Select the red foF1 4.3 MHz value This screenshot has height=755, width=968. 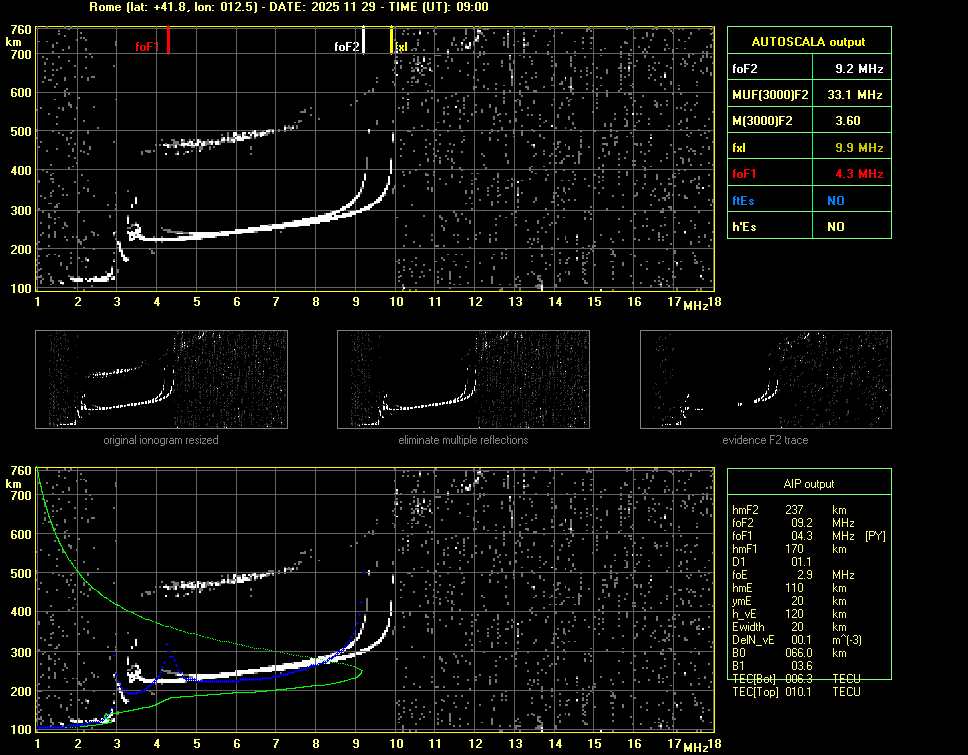(859, 173)
